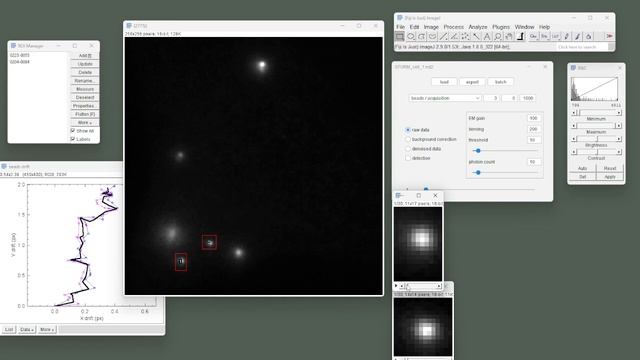This screenshot has height=360, width=640.
Task: Click the beads drift window title icon
Action: [4, 167]
